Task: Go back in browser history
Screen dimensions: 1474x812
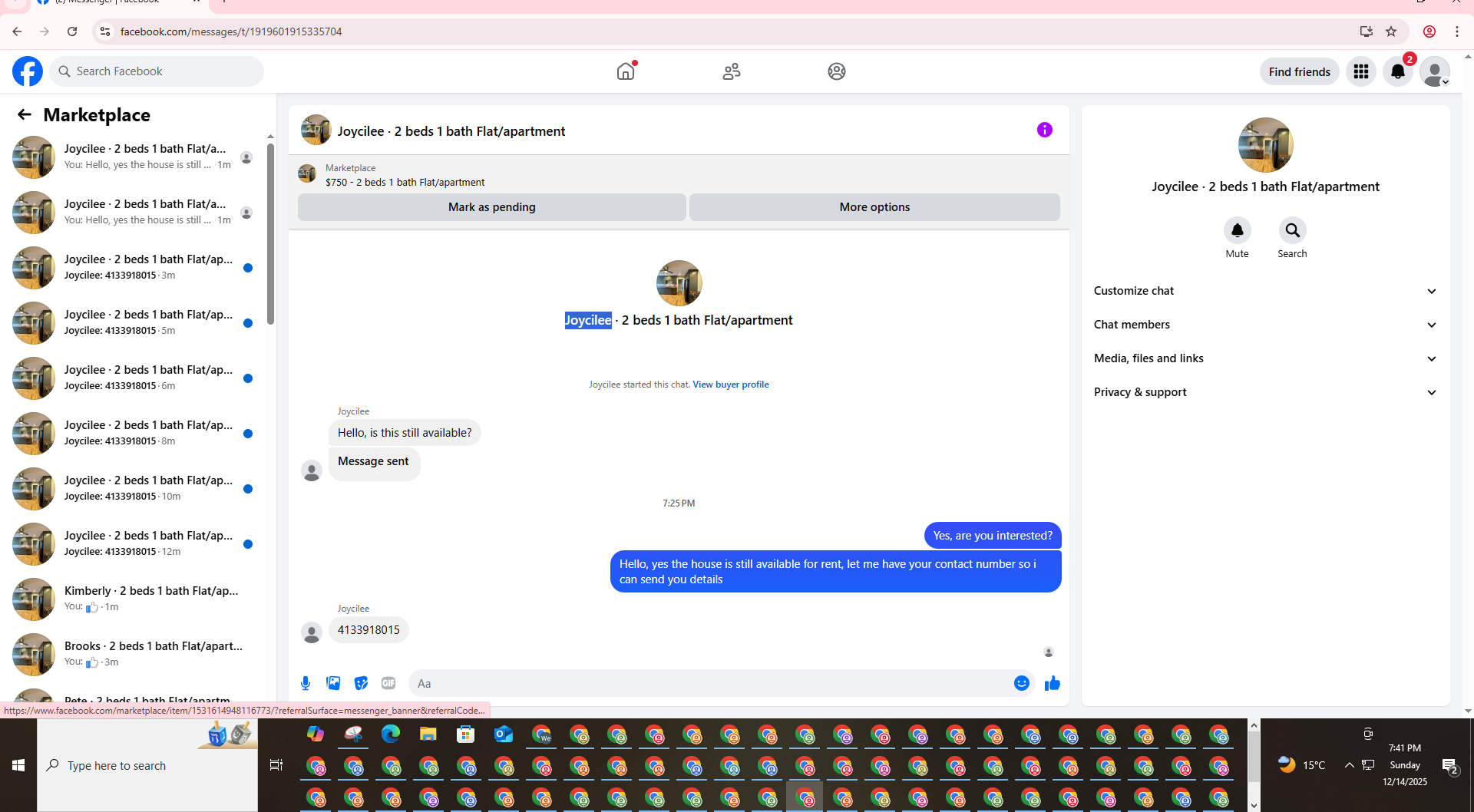Action: pyautogui.click(x=17, y=31)
